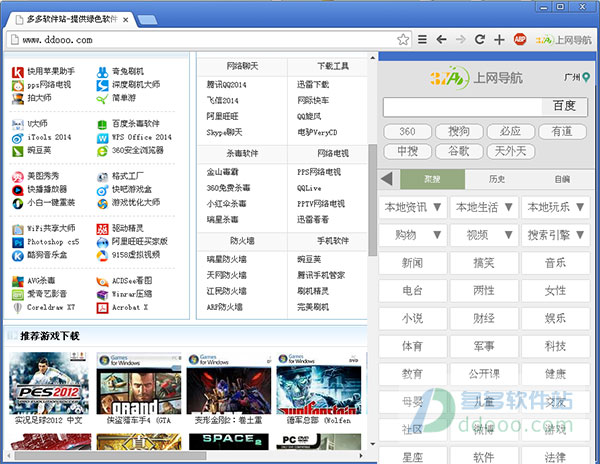Image resolution: width=600 pixels, height=464 pixels.
Task: Open the 变形金刚 game cover thumbnail
Action: point(229,384)
